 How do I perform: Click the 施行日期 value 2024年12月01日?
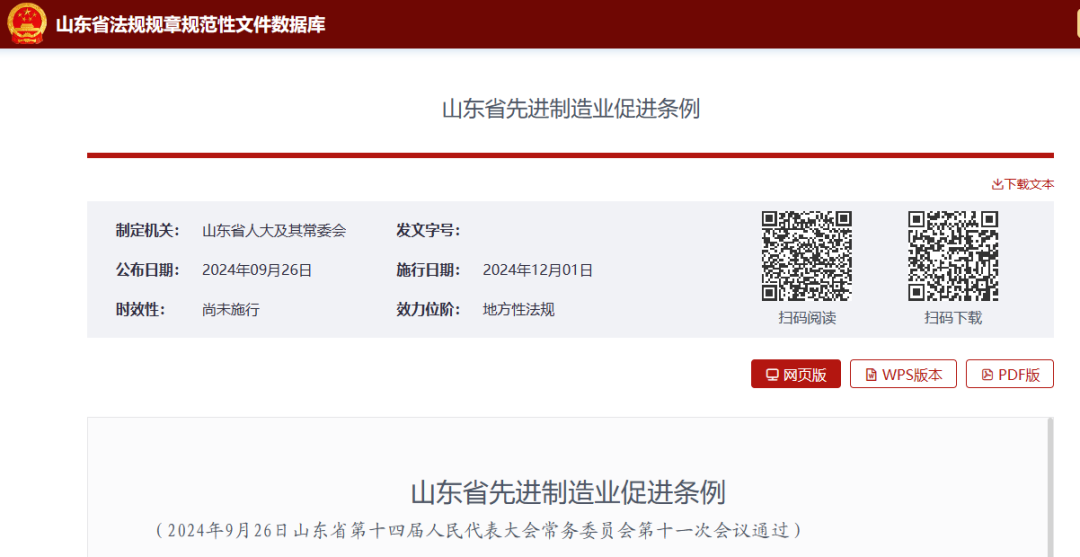(x=538, y=270)
